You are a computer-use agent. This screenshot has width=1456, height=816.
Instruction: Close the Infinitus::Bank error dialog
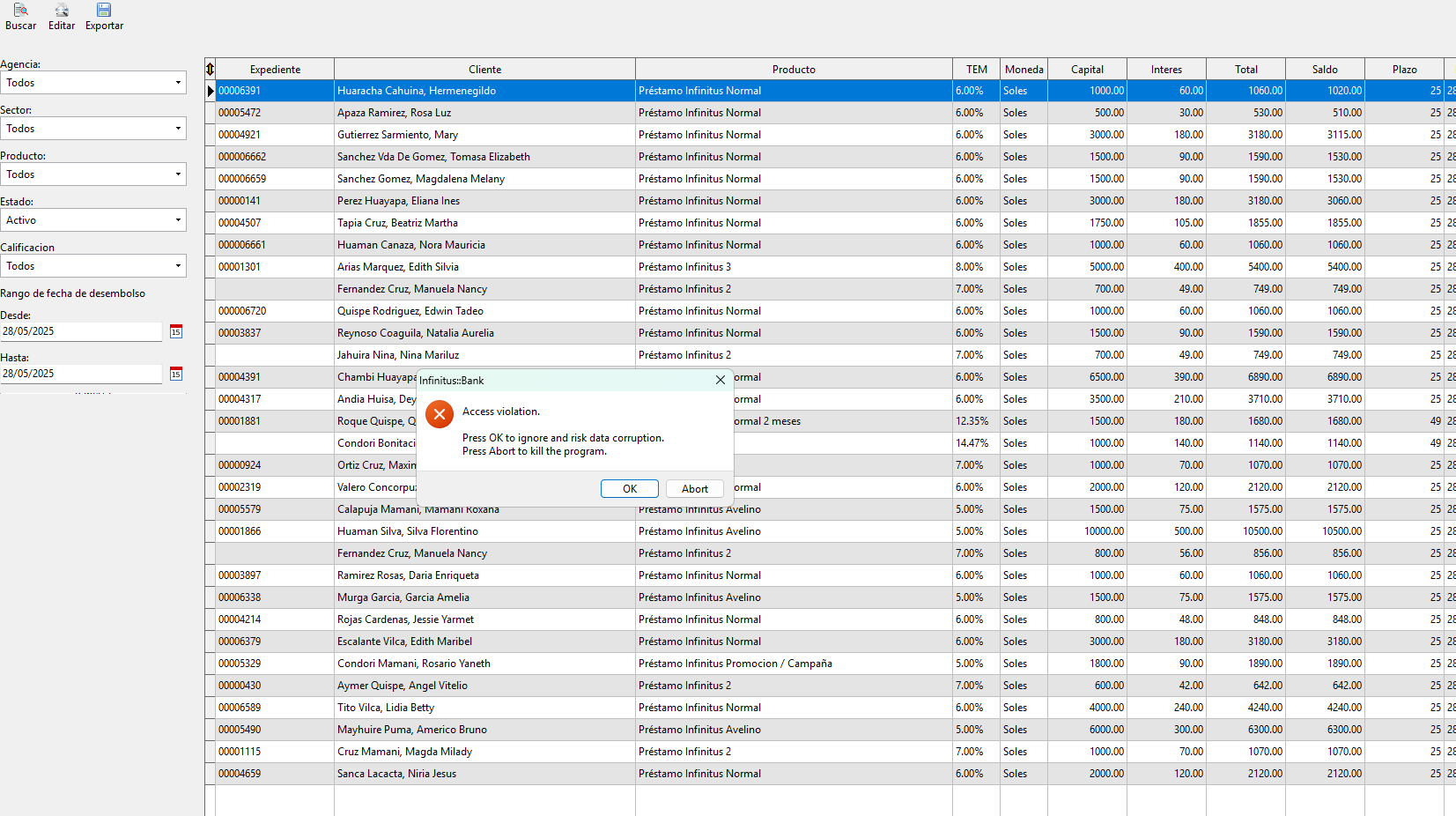720,380
